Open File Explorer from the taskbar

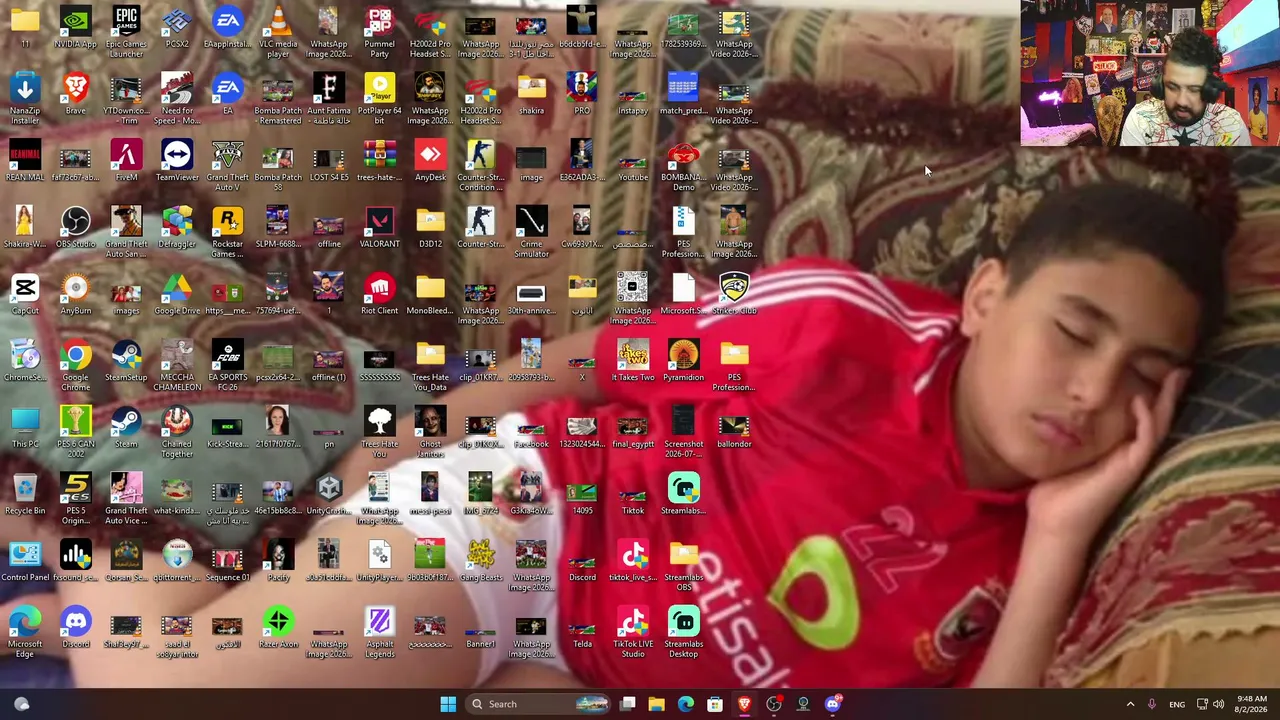656,704
